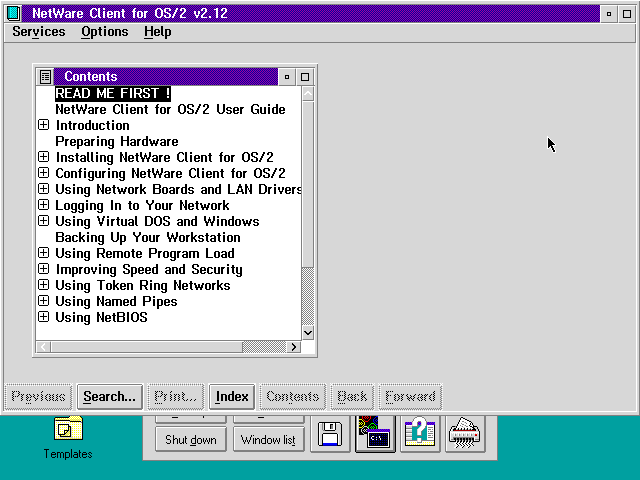The image size is (640, 480).
Task: Select Using Token Ring Networks text
Action: pos(143,285)
